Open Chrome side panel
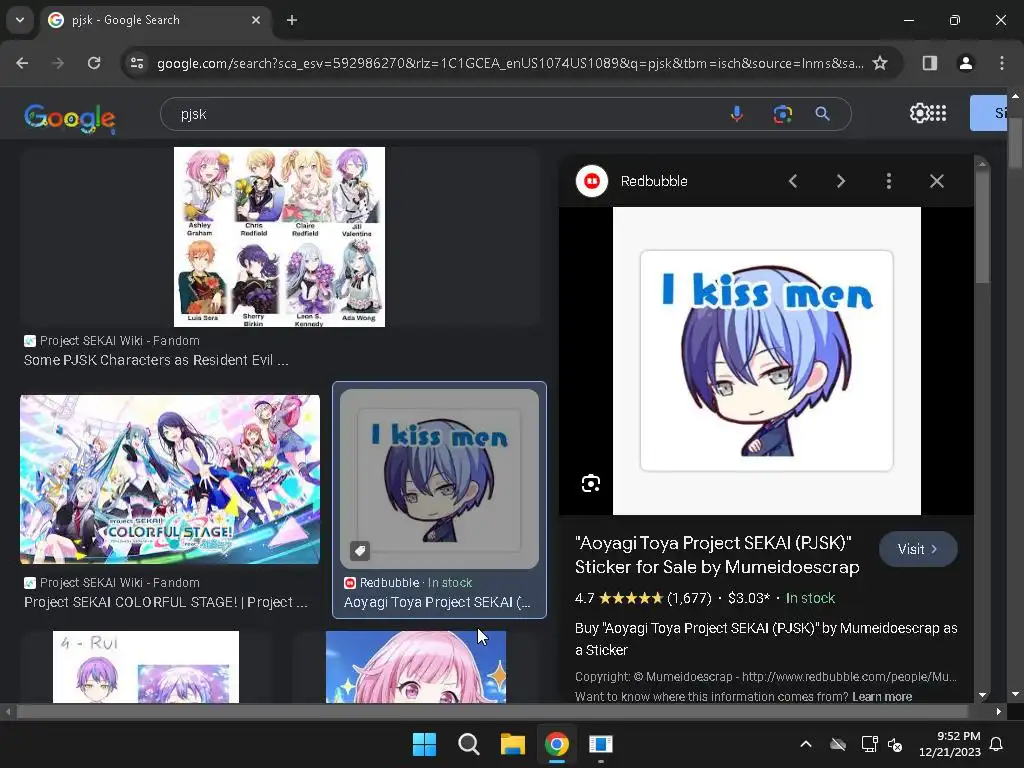Screen dimensions: 1024x768 [x=929, y=63]
